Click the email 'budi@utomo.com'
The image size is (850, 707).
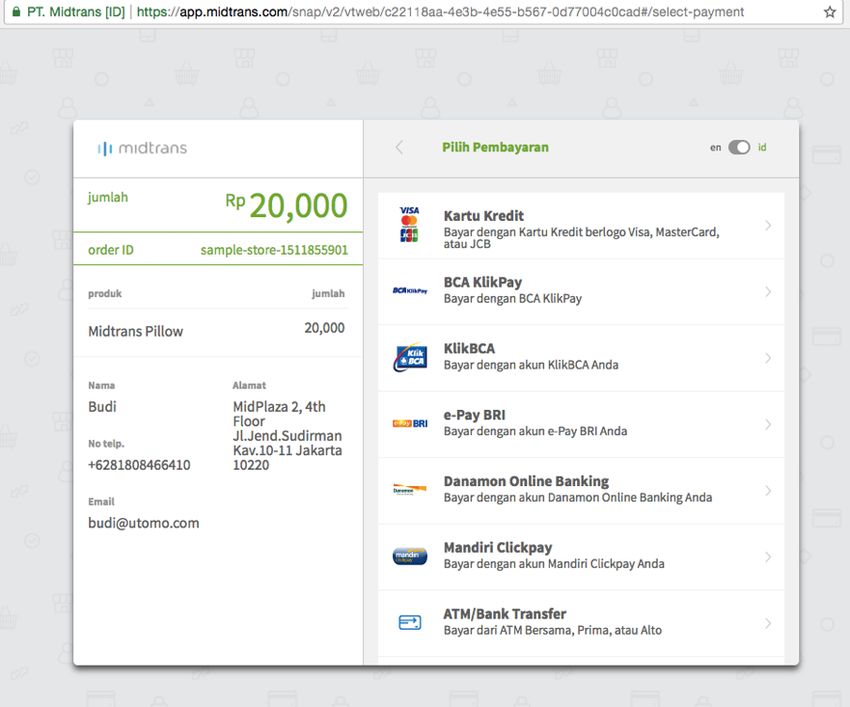click(x=144, y=523)
